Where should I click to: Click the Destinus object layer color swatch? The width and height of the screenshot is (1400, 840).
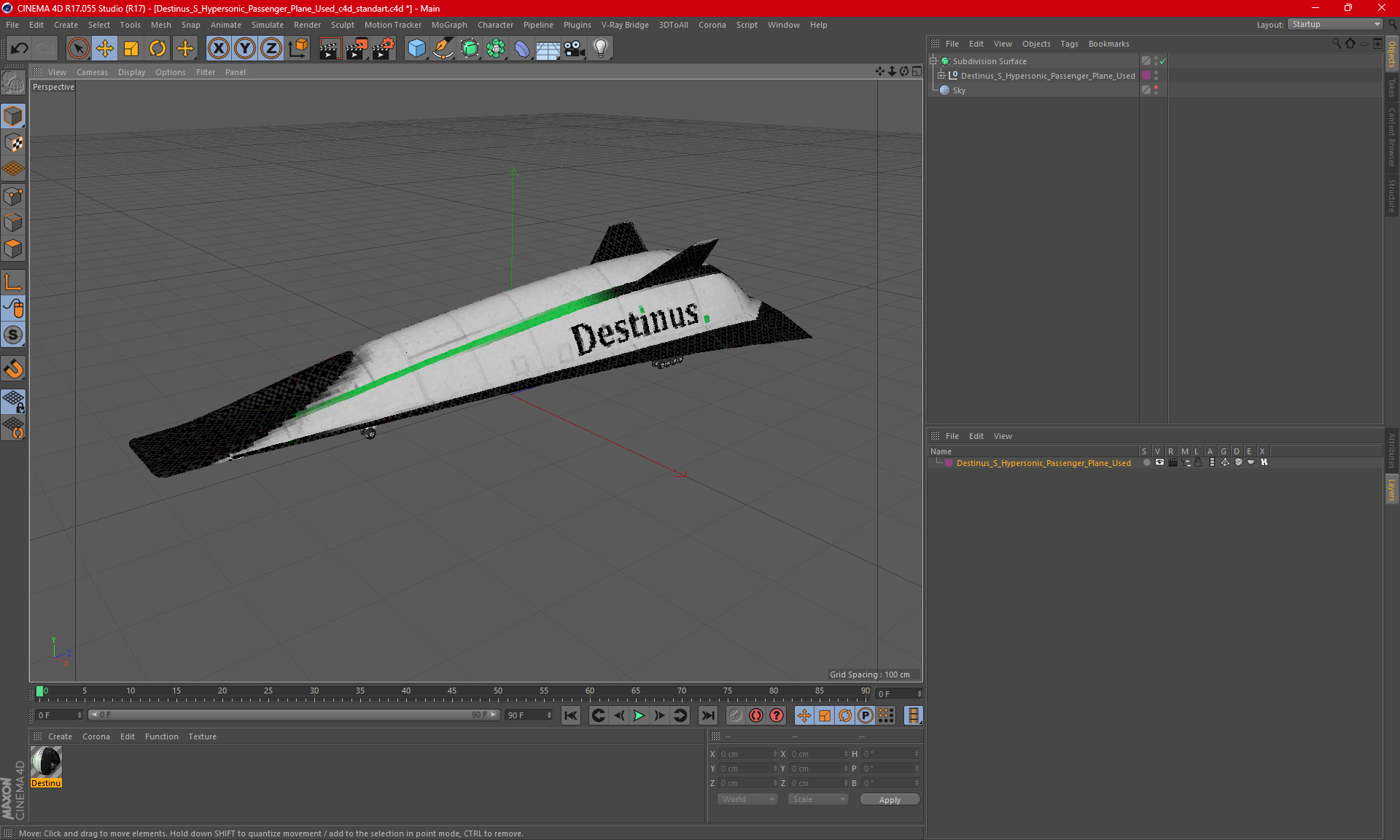(1146, 76)
